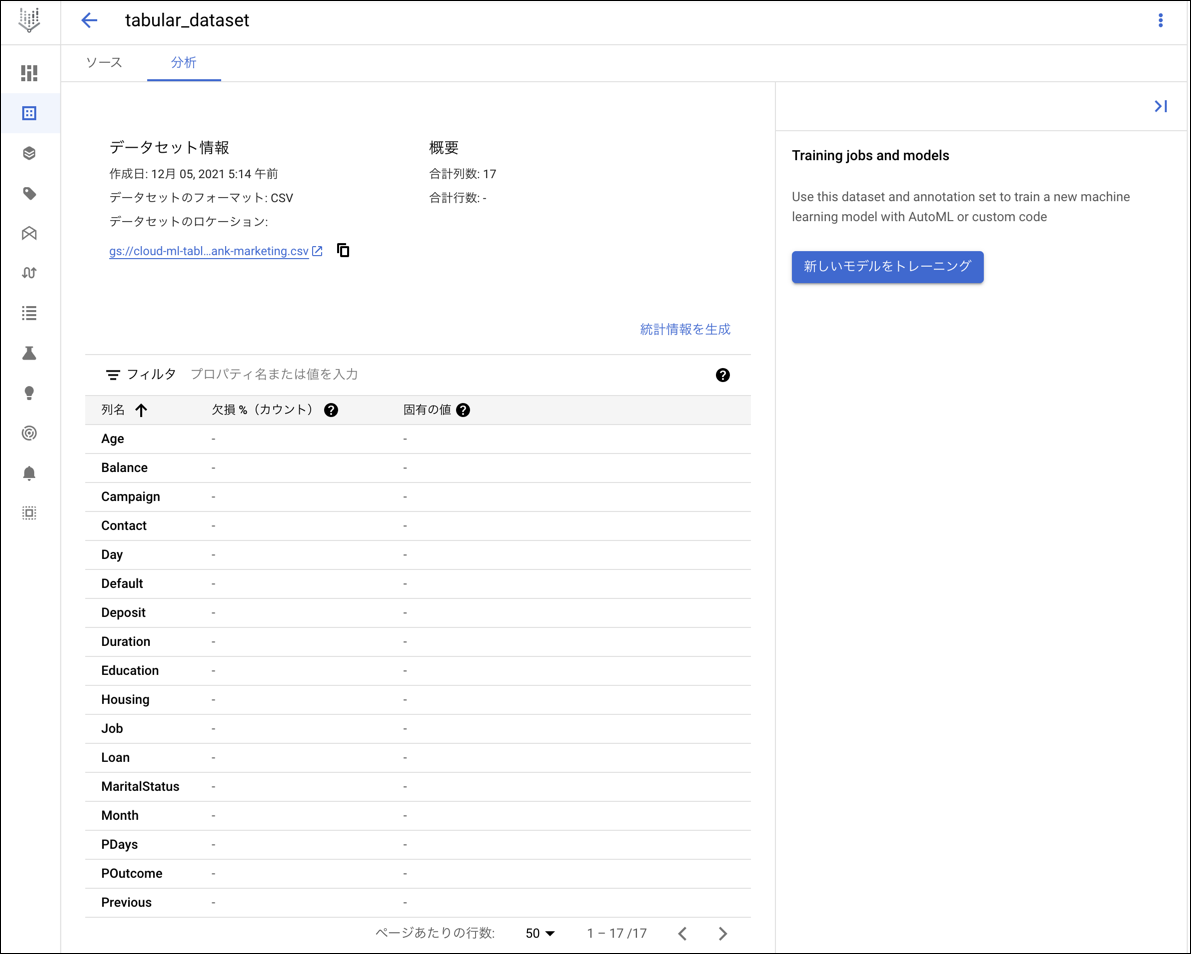
Task: Open the Endpoints target sidebar icon
Action: (29, 433)
